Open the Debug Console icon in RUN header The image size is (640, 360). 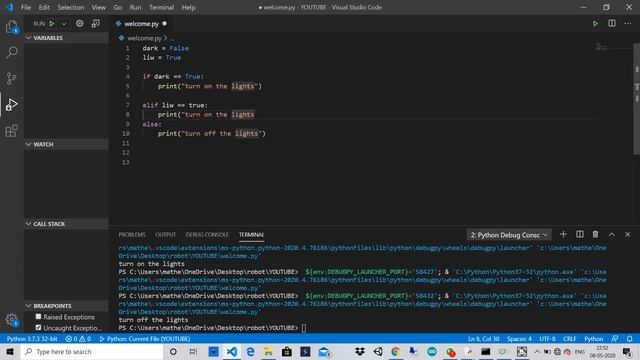96,24
